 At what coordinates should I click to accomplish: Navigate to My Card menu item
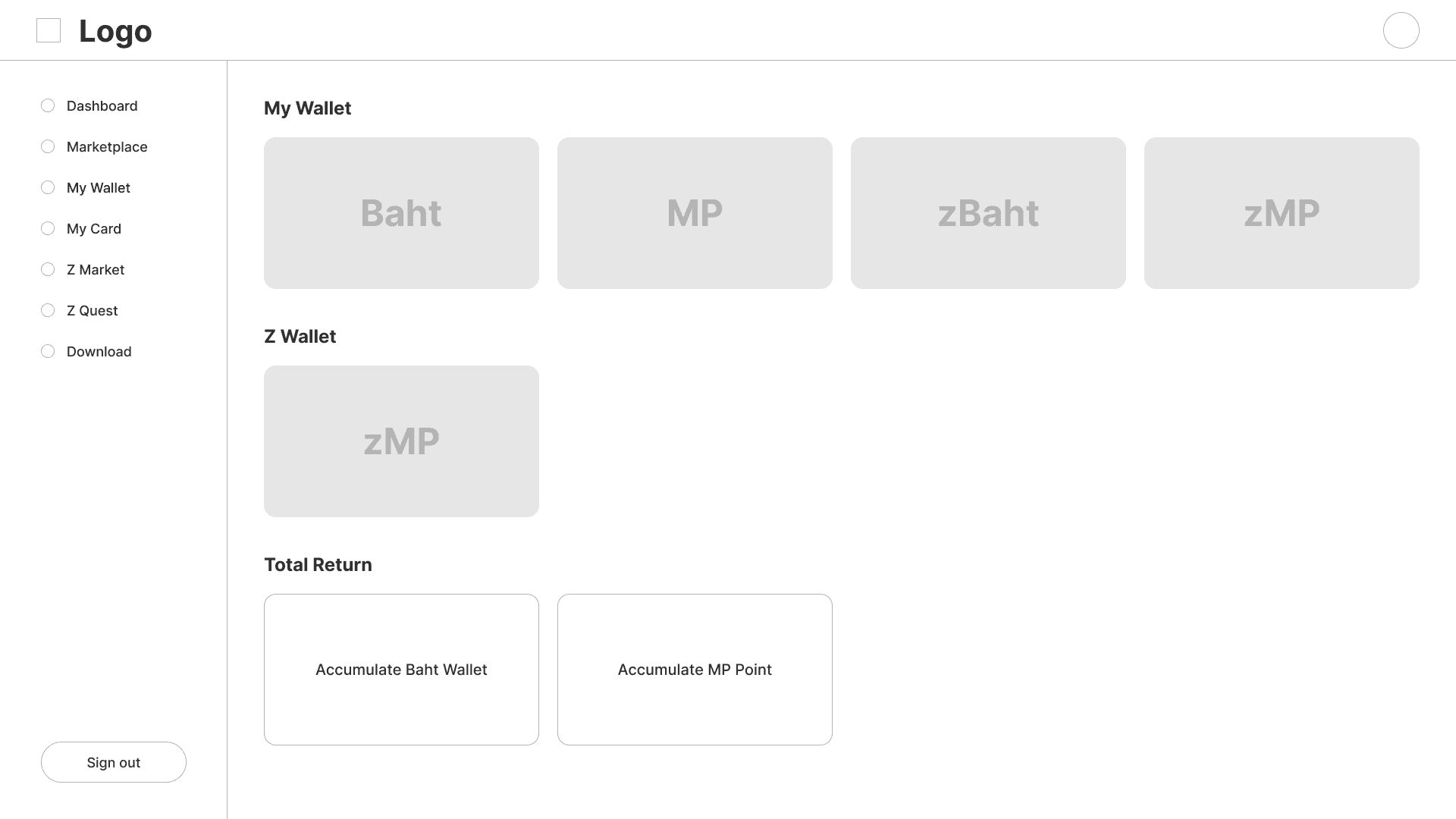94,228
